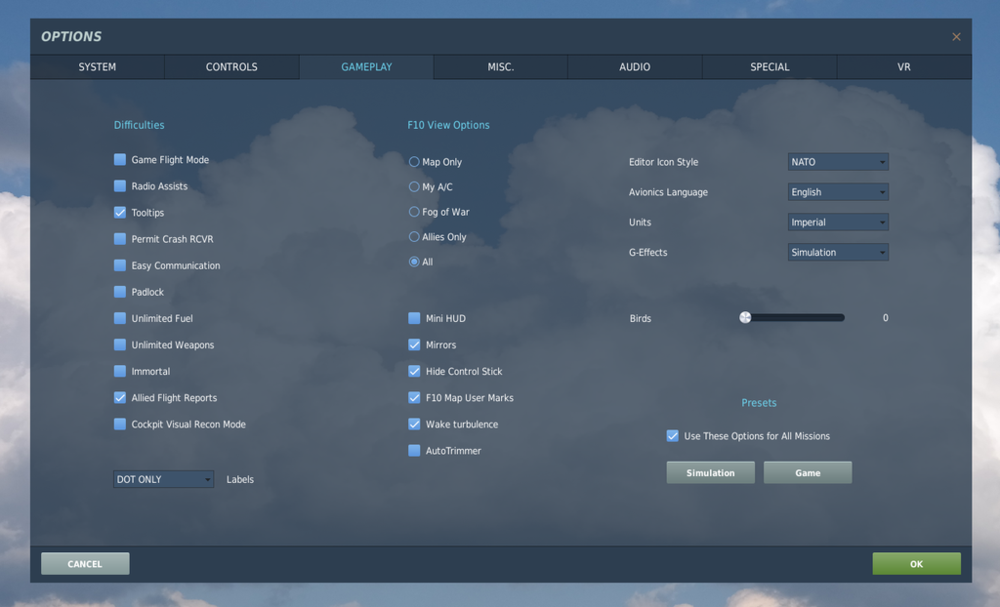Enable Permit Crash RCVR
This screenshot has height=607, width=1000.
(x=120, y=238)
